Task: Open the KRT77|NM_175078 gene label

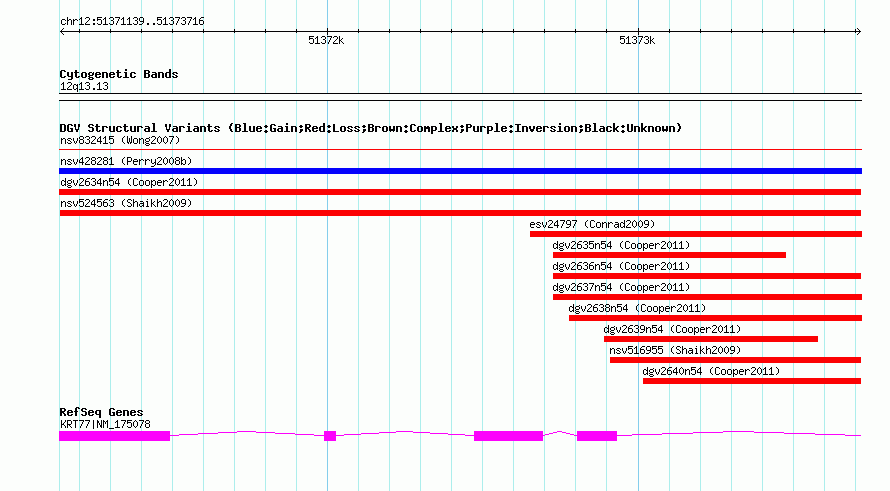Action: click(105, 425)
